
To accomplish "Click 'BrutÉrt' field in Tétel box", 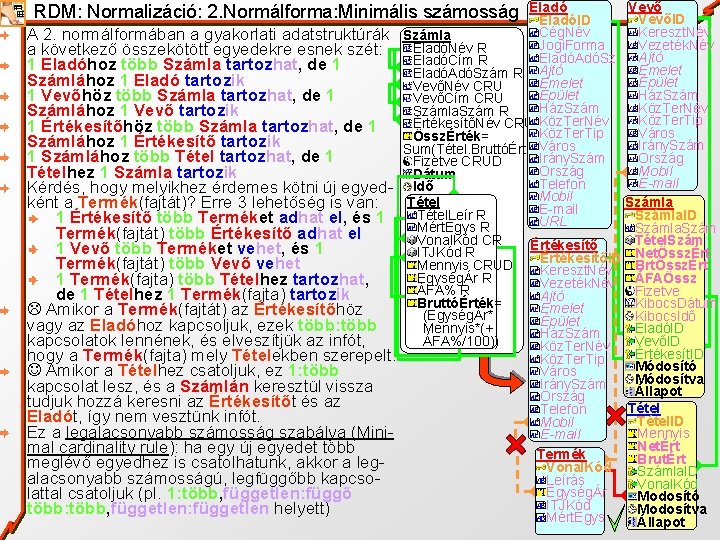I will pos(657,459).
